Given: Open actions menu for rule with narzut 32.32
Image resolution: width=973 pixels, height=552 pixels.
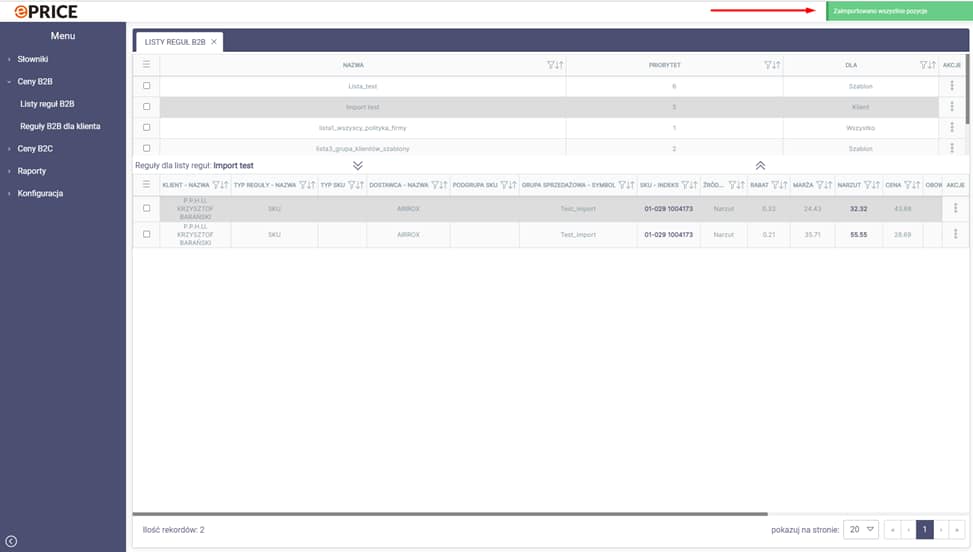Looking at the screenshot, I should (955, 208).
